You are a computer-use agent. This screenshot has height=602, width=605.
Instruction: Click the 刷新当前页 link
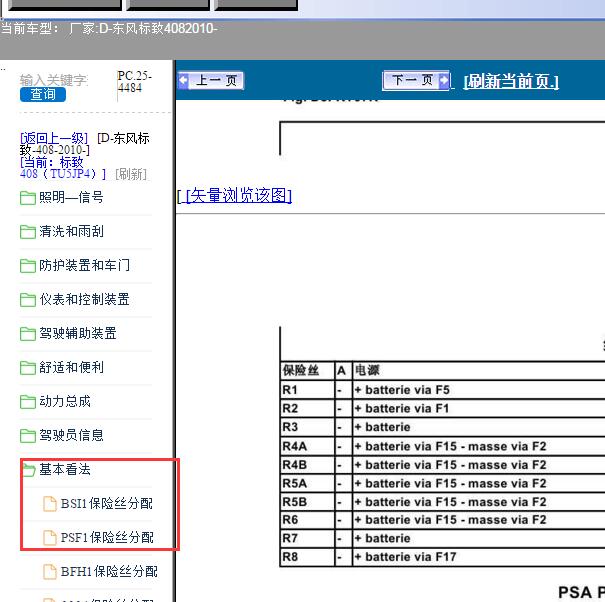point(511,81)
